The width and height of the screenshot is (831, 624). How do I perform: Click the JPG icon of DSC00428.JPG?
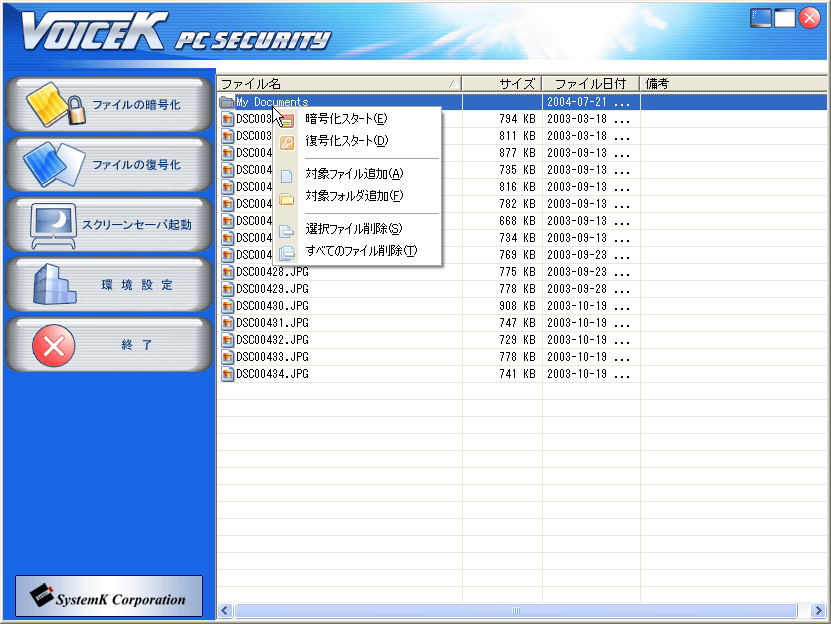pyautogui.click(x=227, y=272)
